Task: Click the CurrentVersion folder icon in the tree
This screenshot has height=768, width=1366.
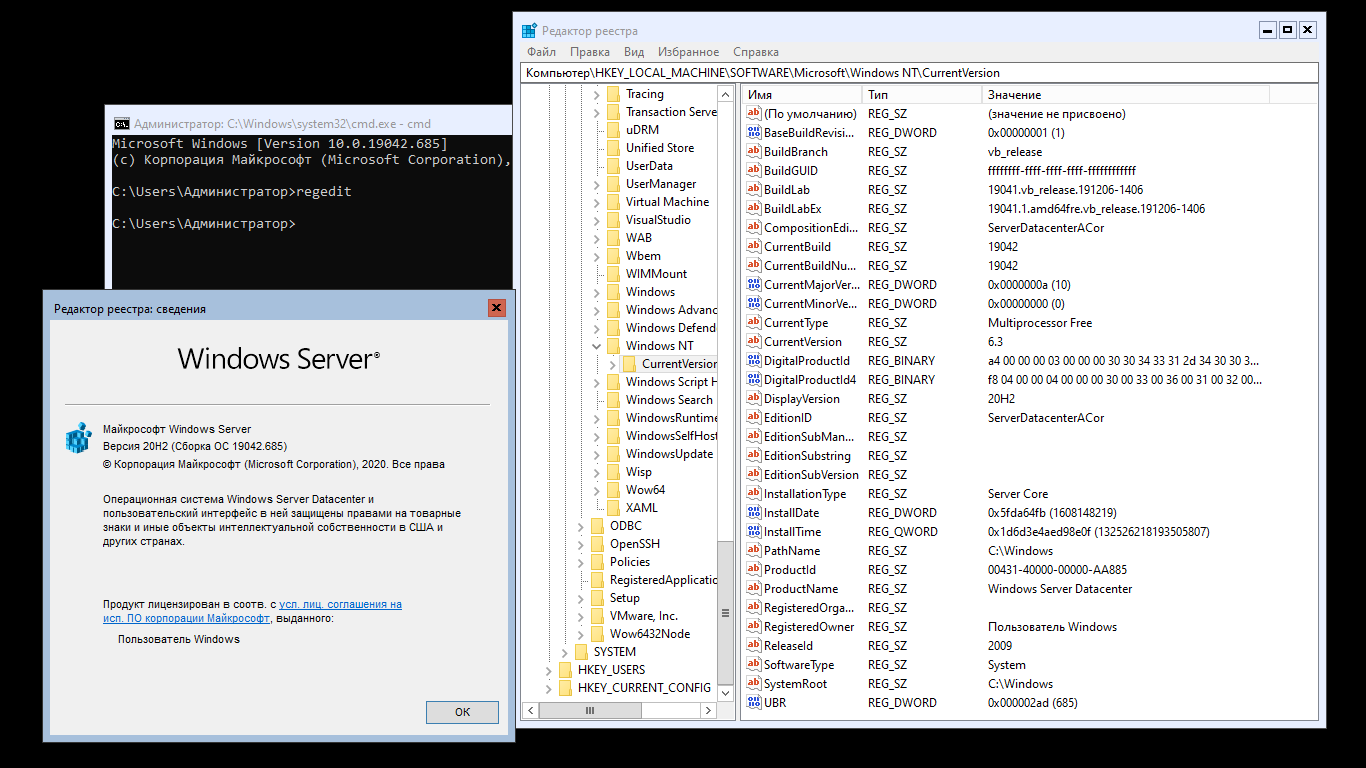Action: pos(629,364)
